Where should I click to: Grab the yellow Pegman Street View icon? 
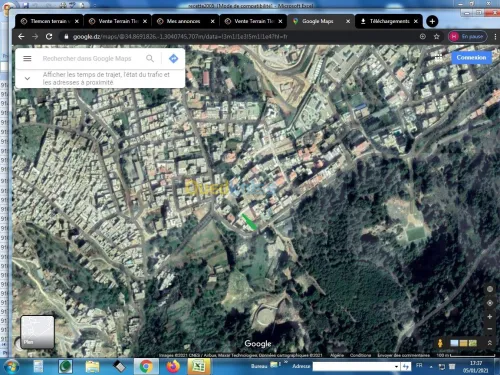pos(440,343)
